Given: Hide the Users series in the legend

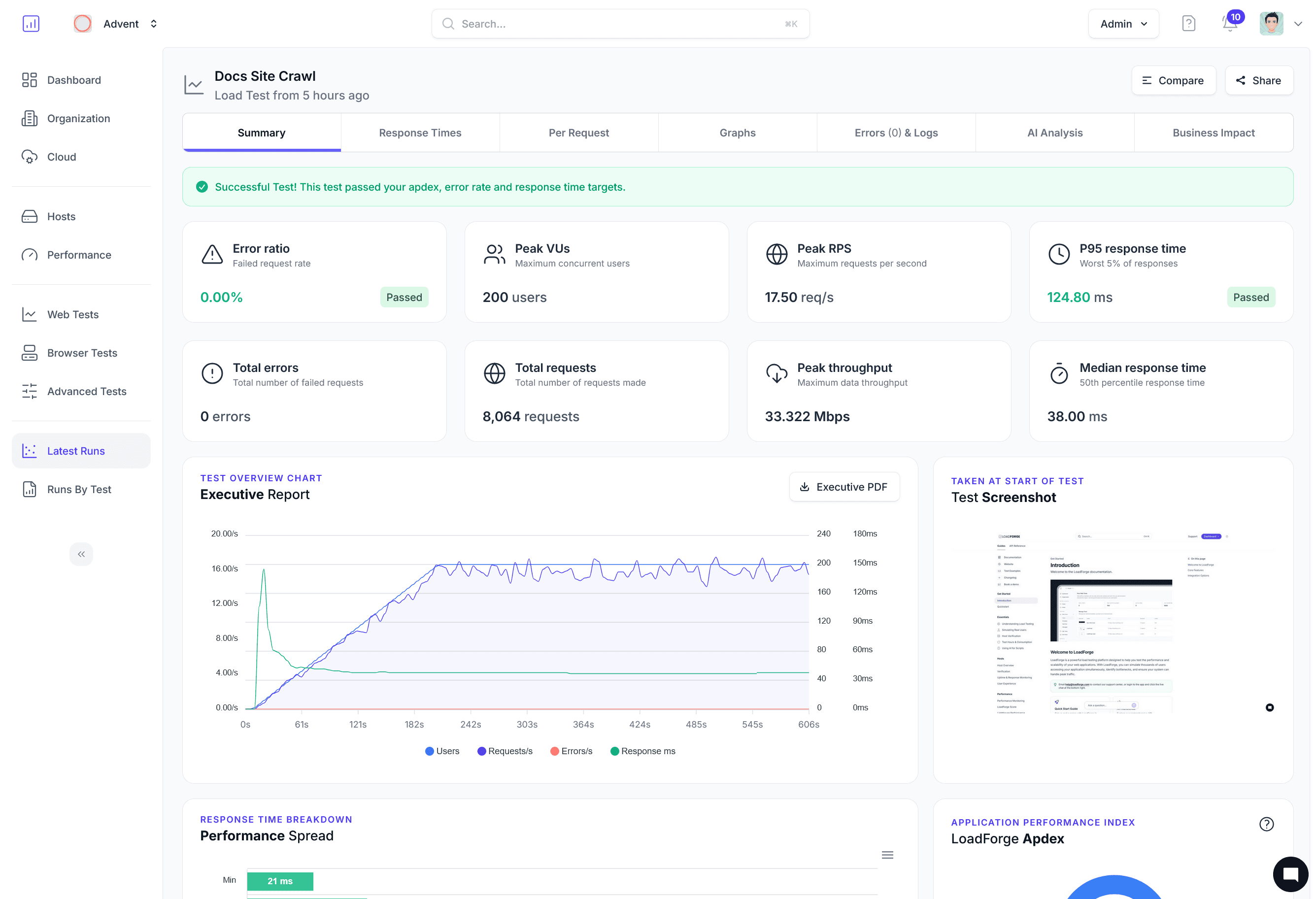Looking at the screenshot, I should pos(442,751).
